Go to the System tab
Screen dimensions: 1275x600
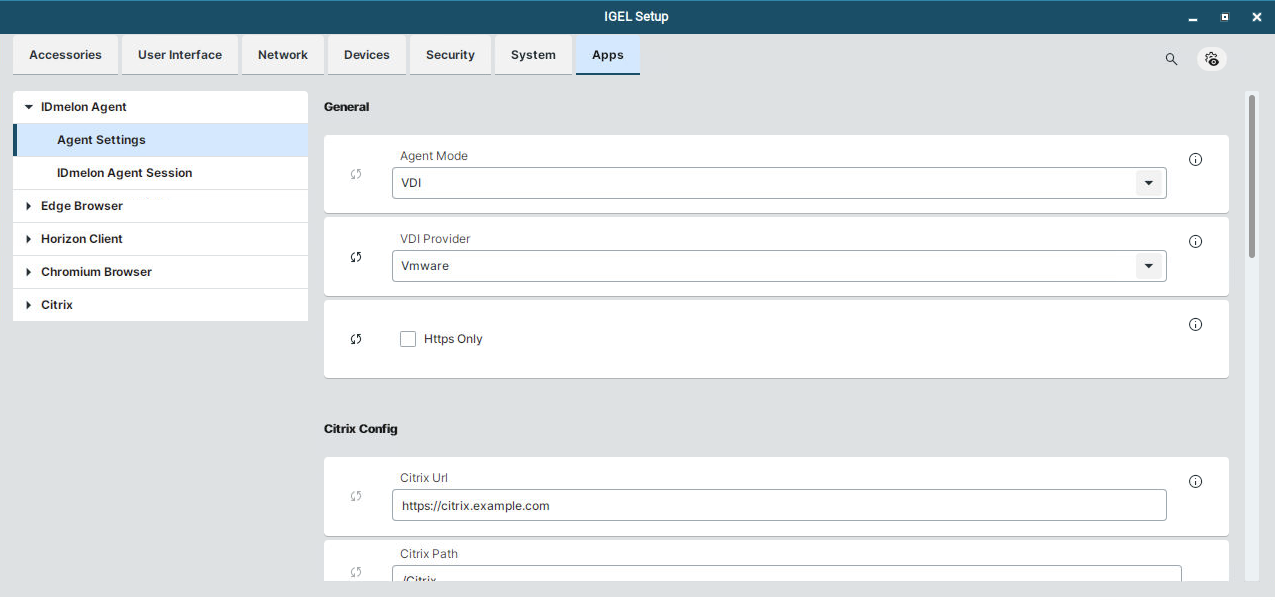[533, 55]
